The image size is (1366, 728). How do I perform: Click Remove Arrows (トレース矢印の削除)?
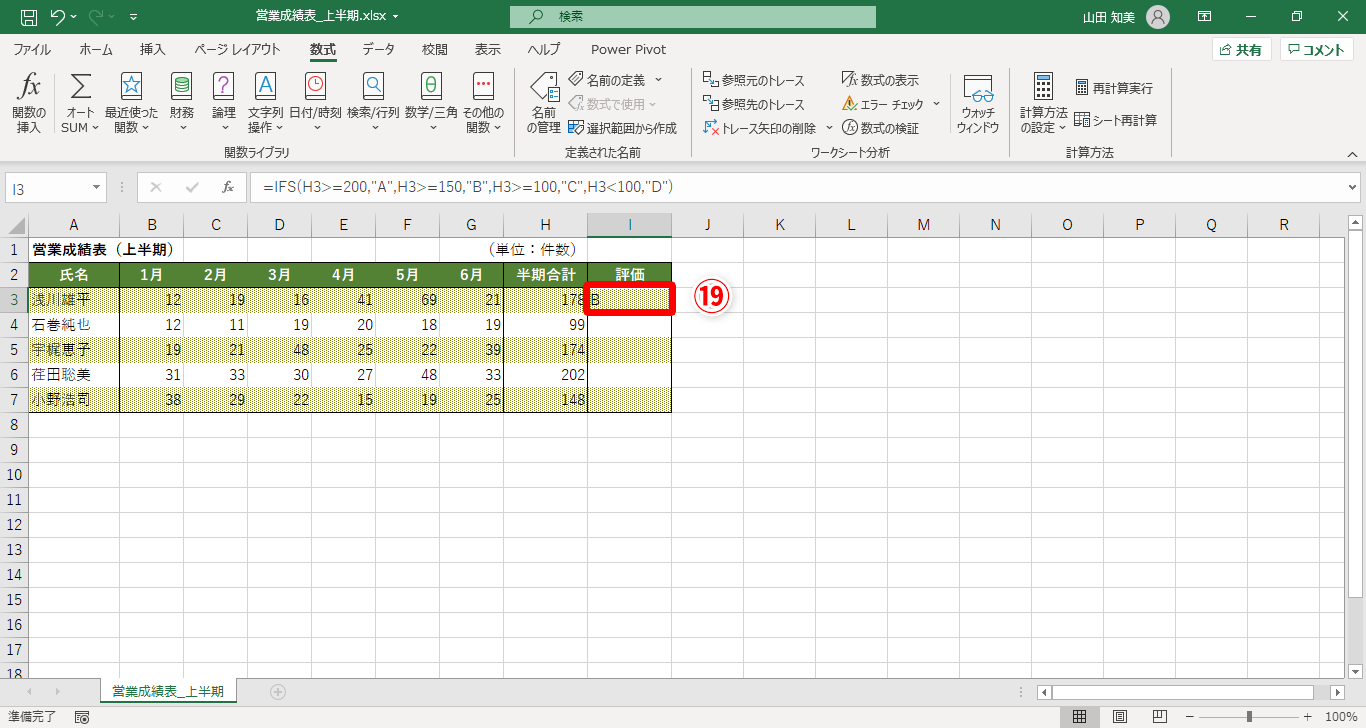(x=760, y=128)
